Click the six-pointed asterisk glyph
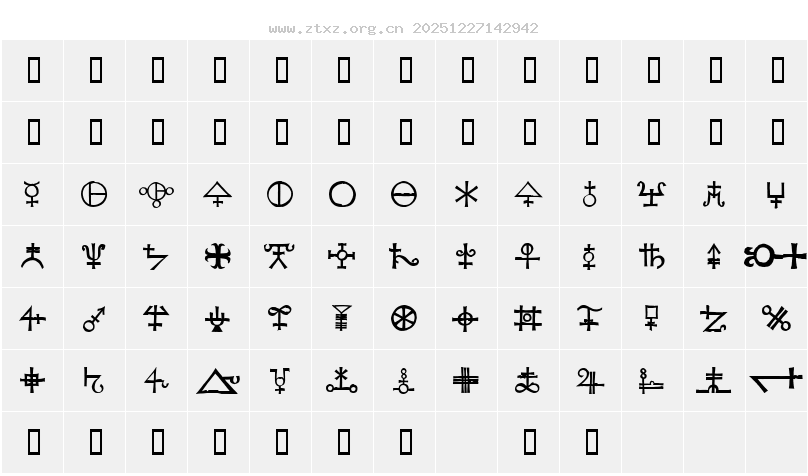The image size is (808, 476). point(466,195)
